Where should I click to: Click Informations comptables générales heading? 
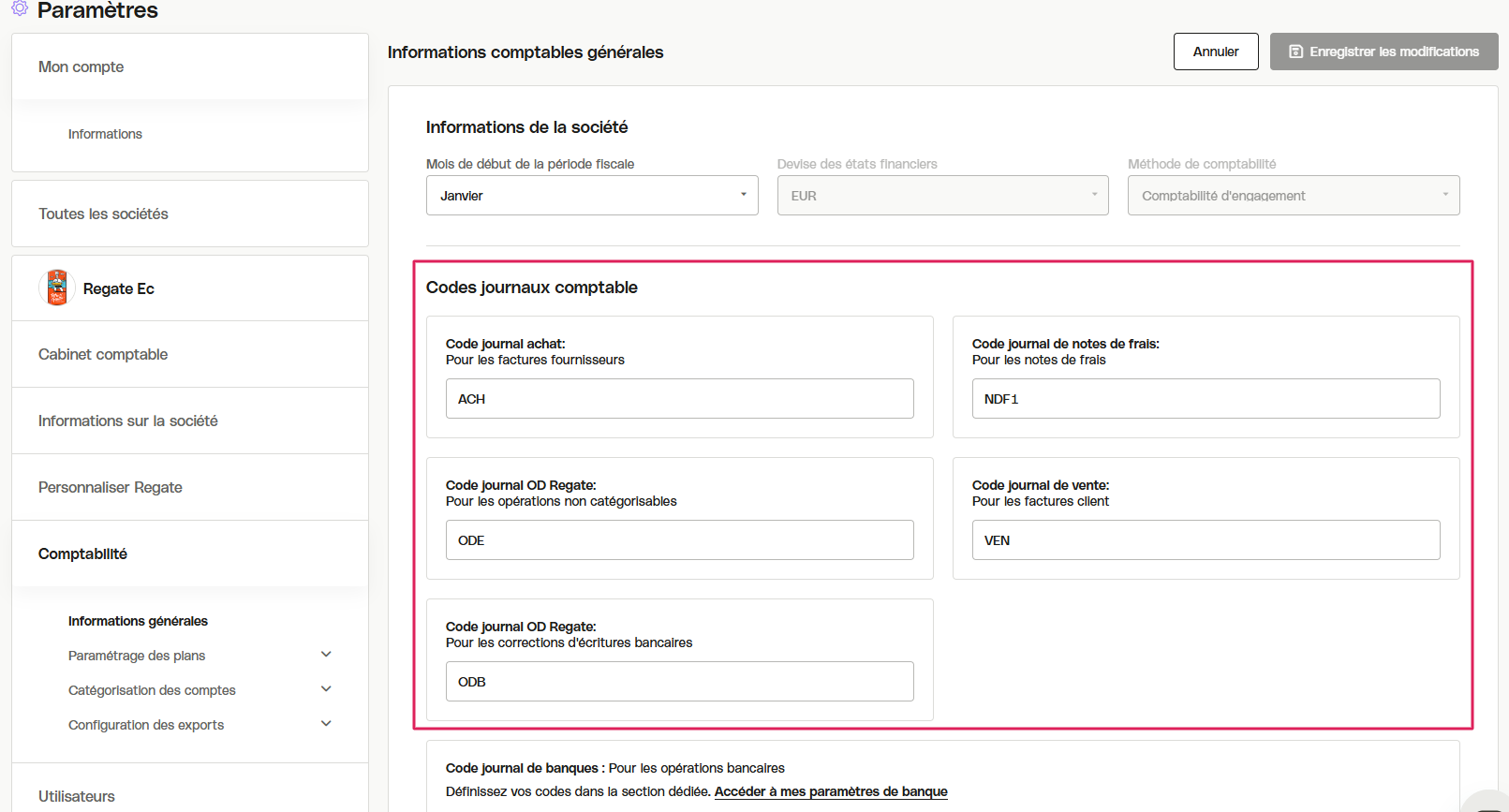(x=525, y=52)
